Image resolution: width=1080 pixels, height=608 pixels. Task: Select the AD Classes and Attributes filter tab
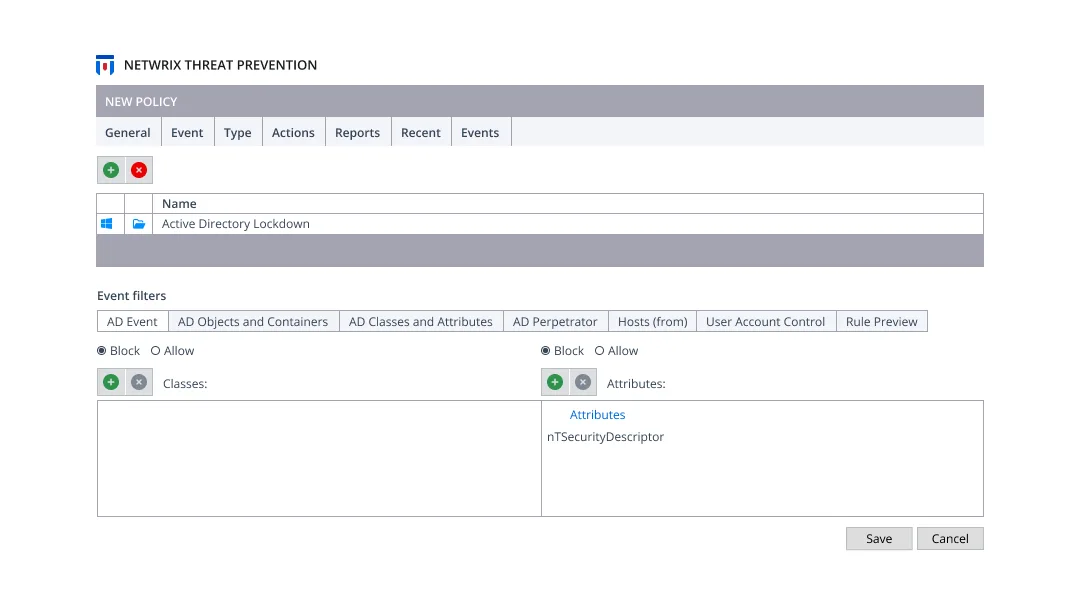(421, 322)
